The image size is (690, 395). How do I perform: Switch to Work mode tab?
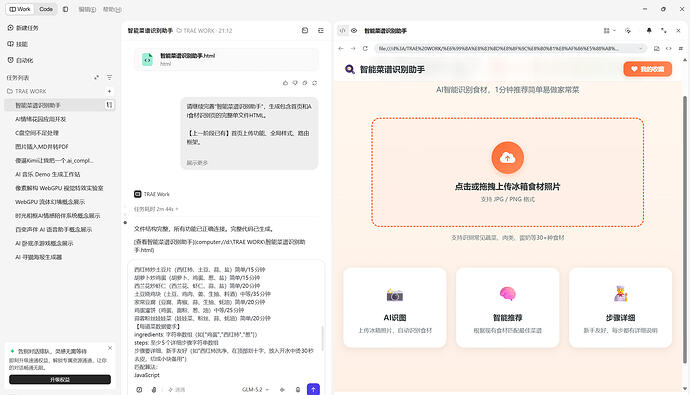tap(20, 9)
